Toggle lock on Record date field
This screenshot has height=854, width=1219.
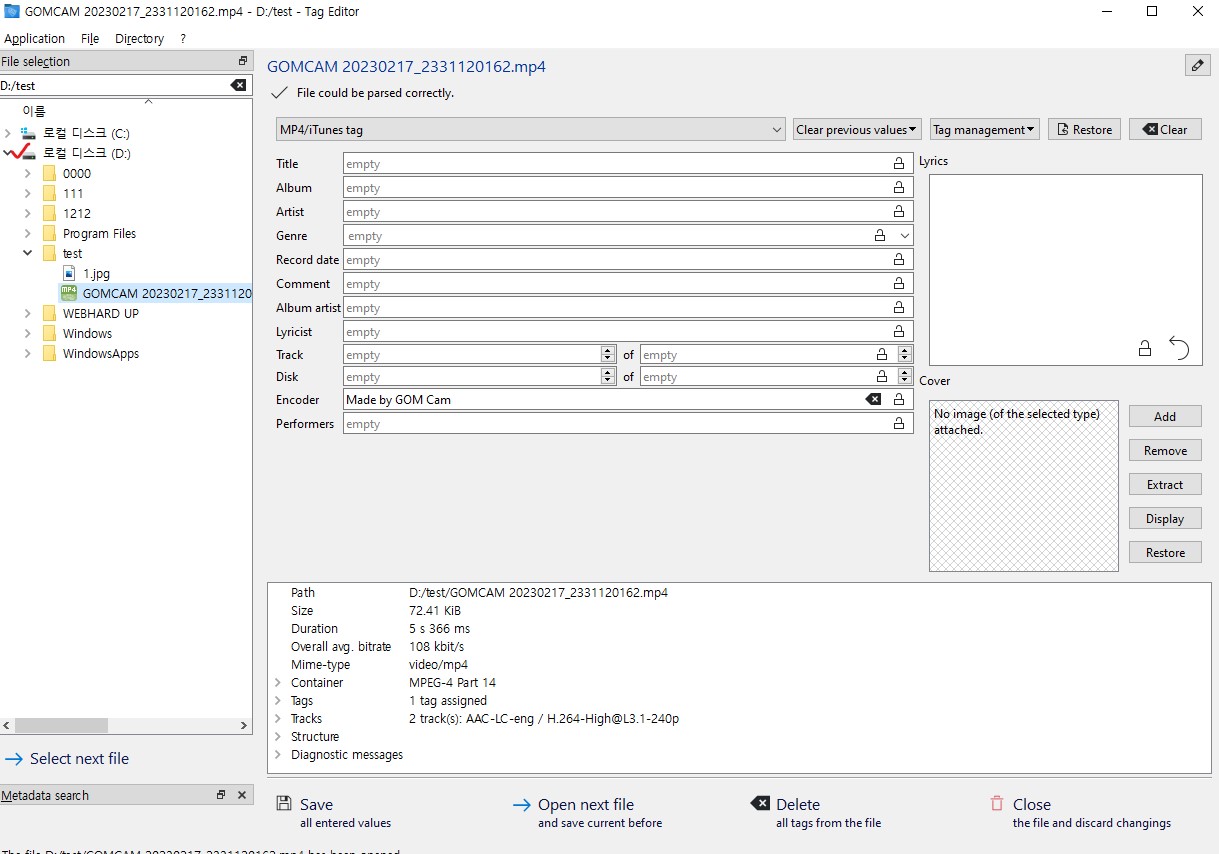(899, 259)
